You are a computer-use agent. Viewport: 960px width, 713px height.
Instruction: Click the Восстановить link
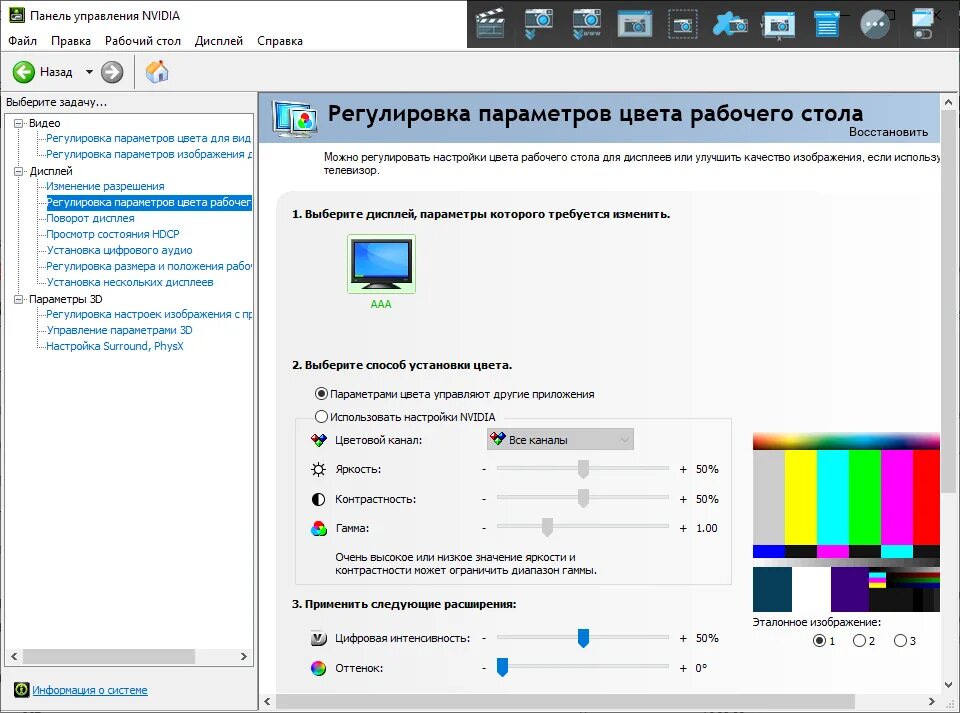pyautogui.click(x=888, y=132)
